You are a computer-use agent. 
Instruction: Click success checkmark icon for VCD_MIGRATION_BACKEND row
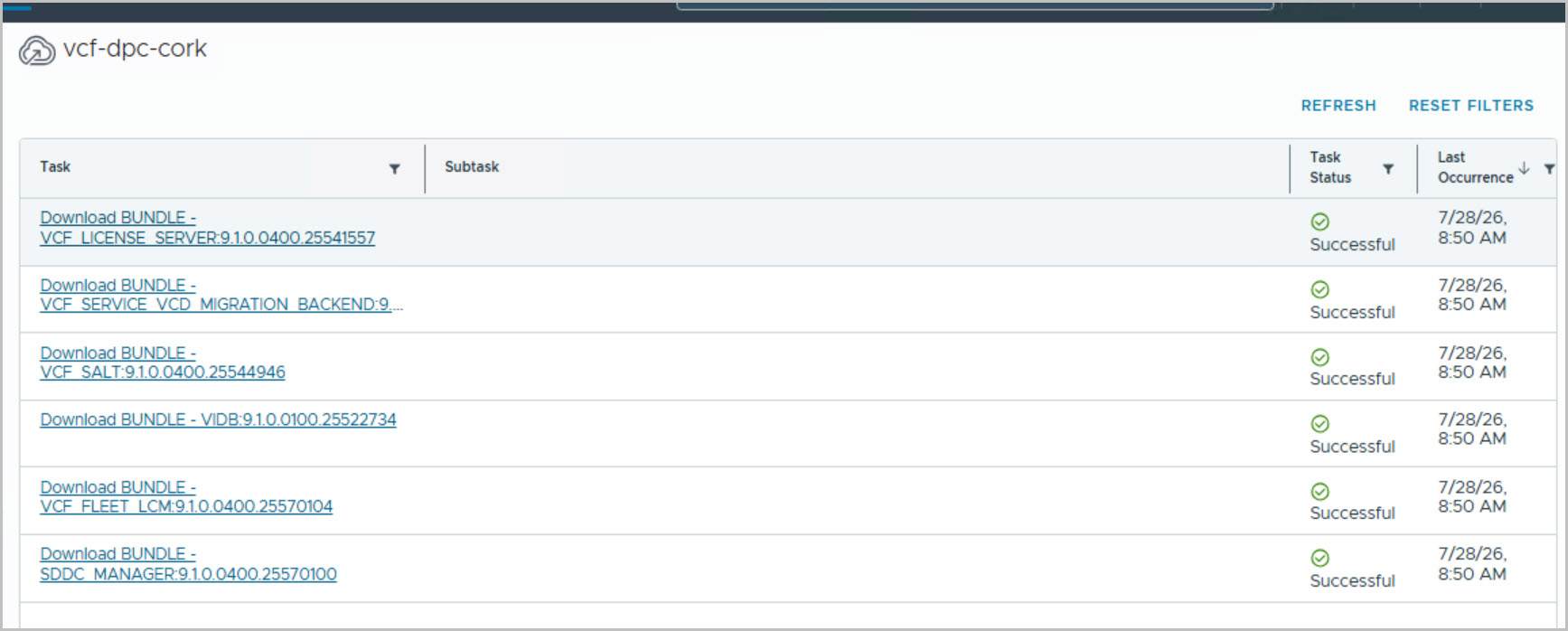1320,289
